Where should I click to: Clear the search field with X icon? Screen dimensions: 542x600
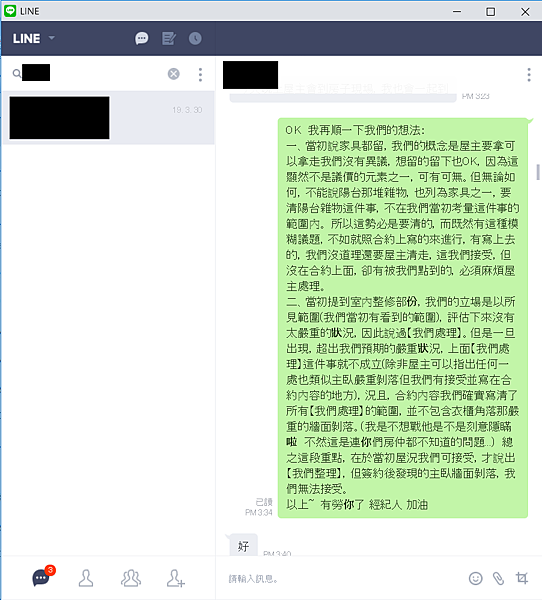[x=173, y=73]
